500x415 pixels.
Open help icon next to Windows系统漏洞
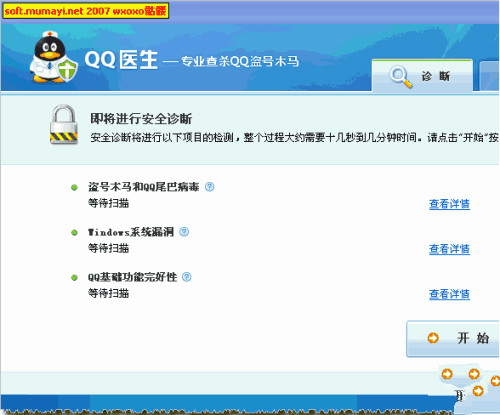coord(184,232)
